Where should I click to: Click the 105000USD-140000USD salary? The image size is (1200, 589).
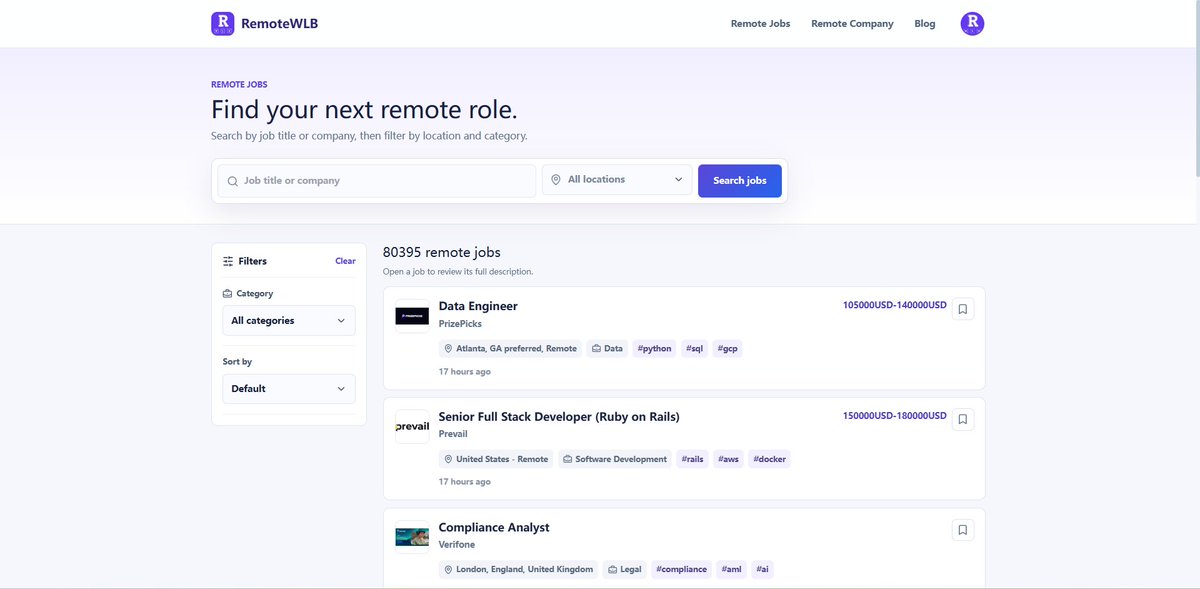pos(894,305)
